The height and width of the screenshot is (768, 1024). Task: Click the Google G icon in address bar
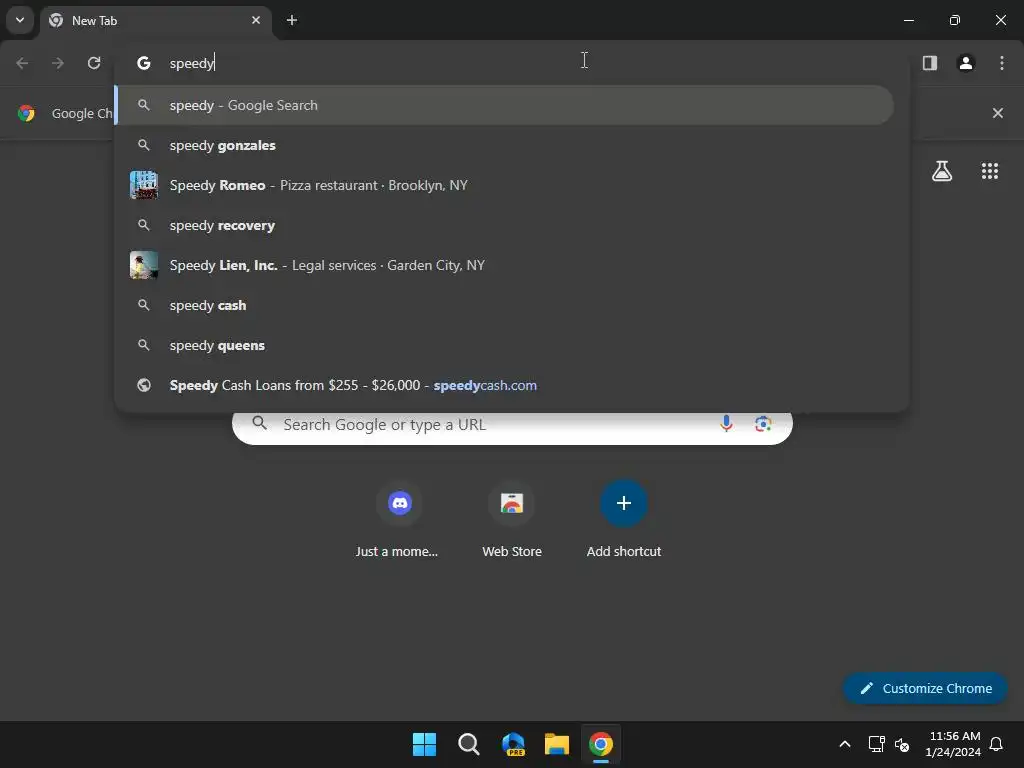144,63
